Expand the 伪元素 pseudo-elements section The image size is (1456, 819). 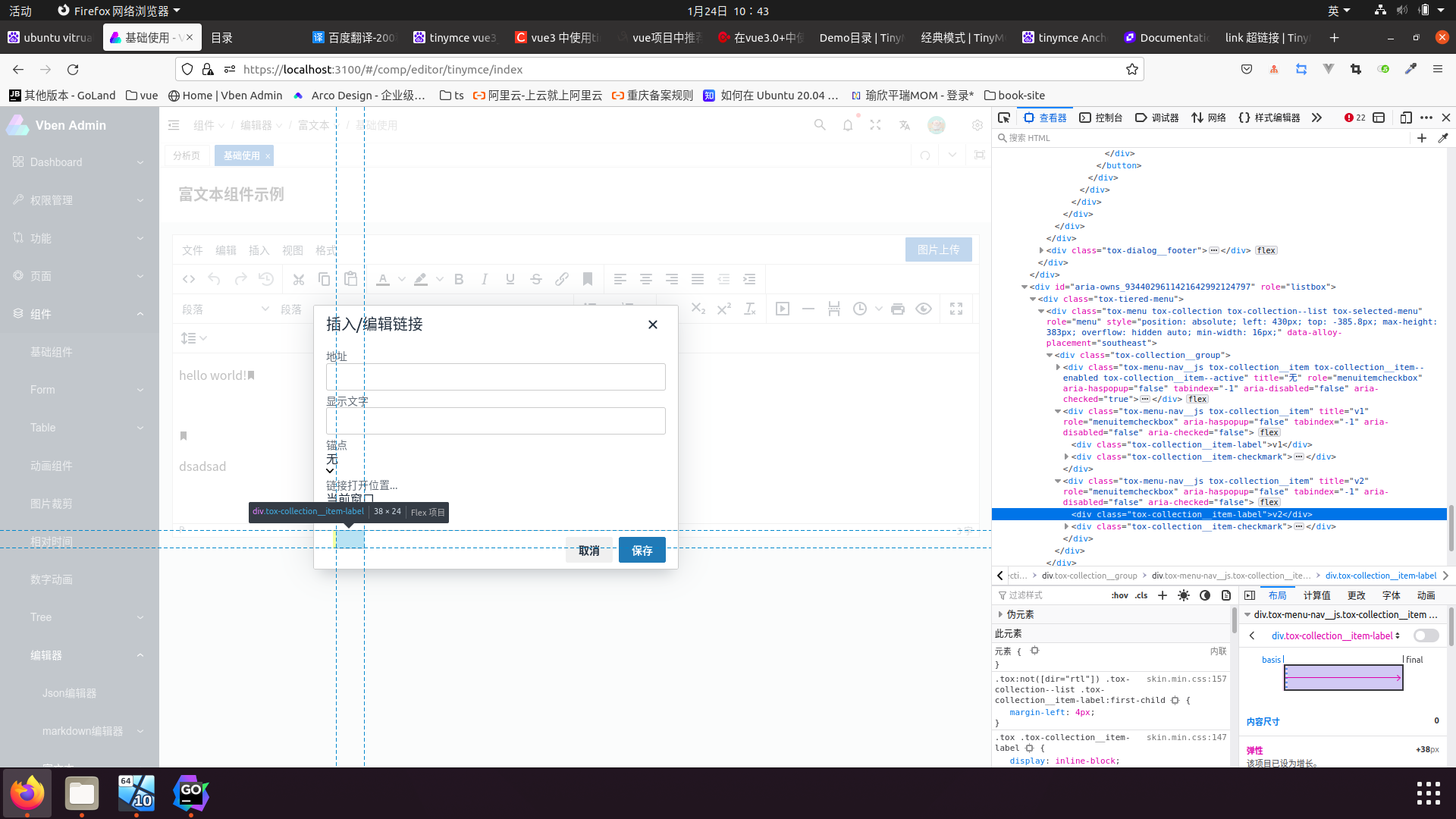pyautogui.click(x=1000, y=614)
